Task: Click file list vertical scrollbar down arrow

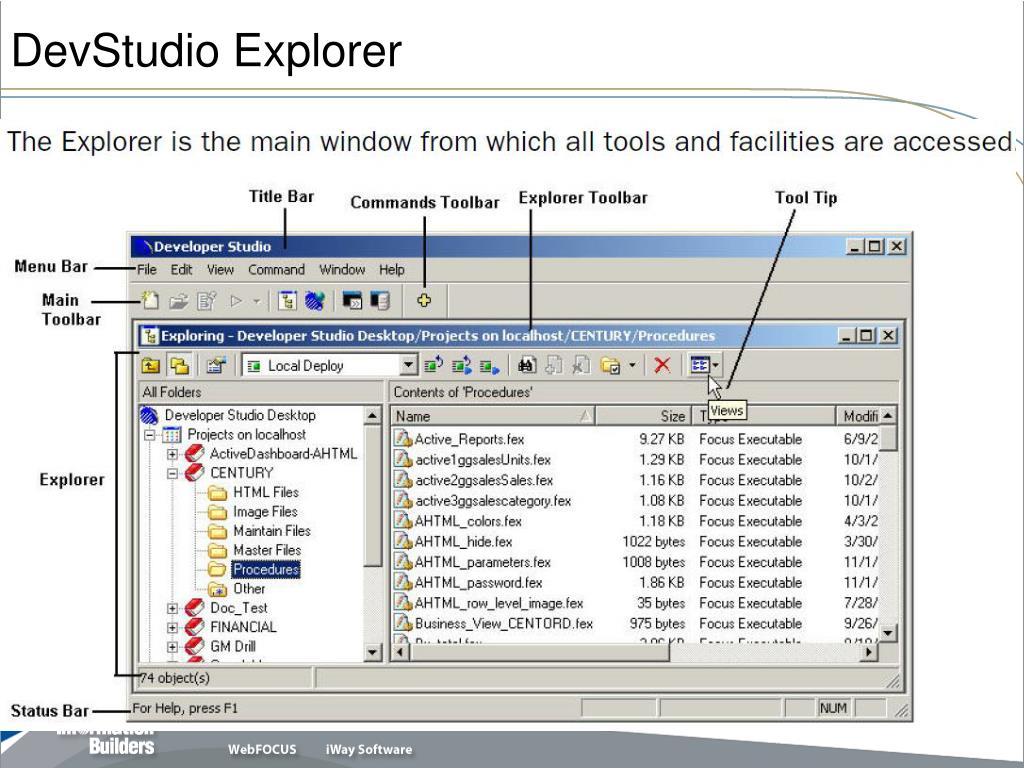Action: (x=888, y=632)
